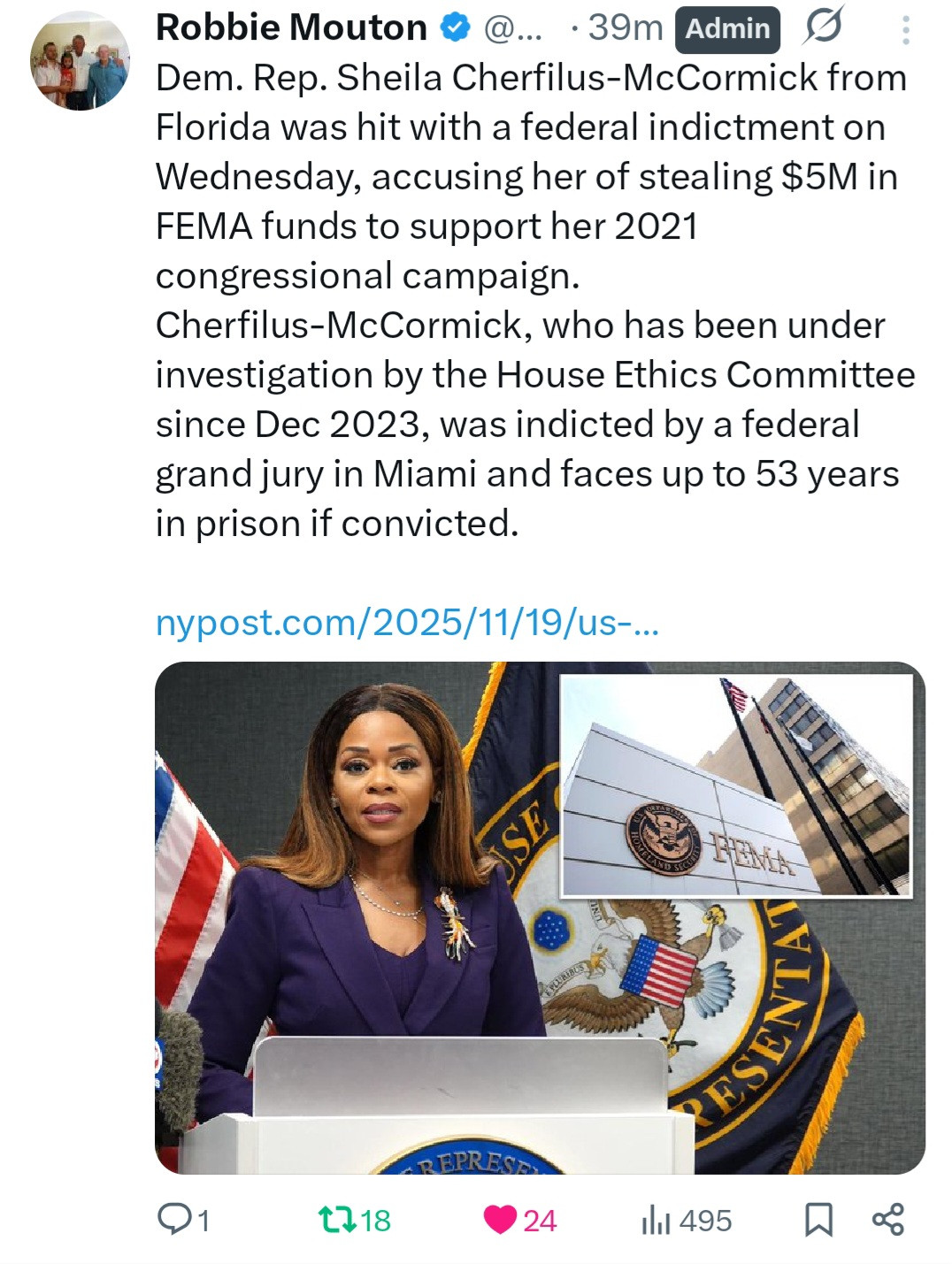Click the repost count 18
This screenshot has width=952, height=1264.
[x=376, y=1221]
